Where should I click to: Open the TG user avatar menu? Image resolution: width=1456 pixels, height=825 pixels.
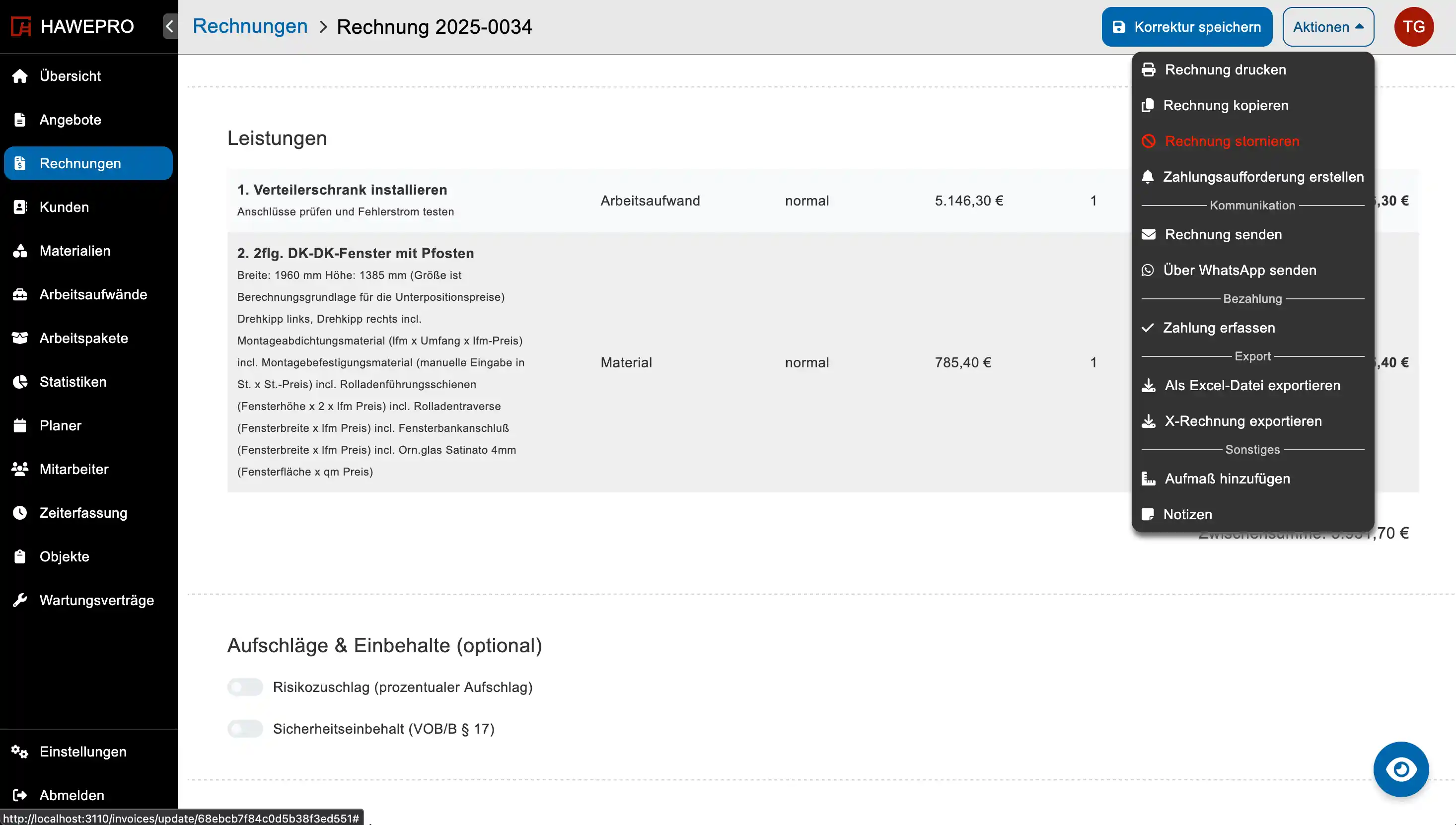(1413, 27)
